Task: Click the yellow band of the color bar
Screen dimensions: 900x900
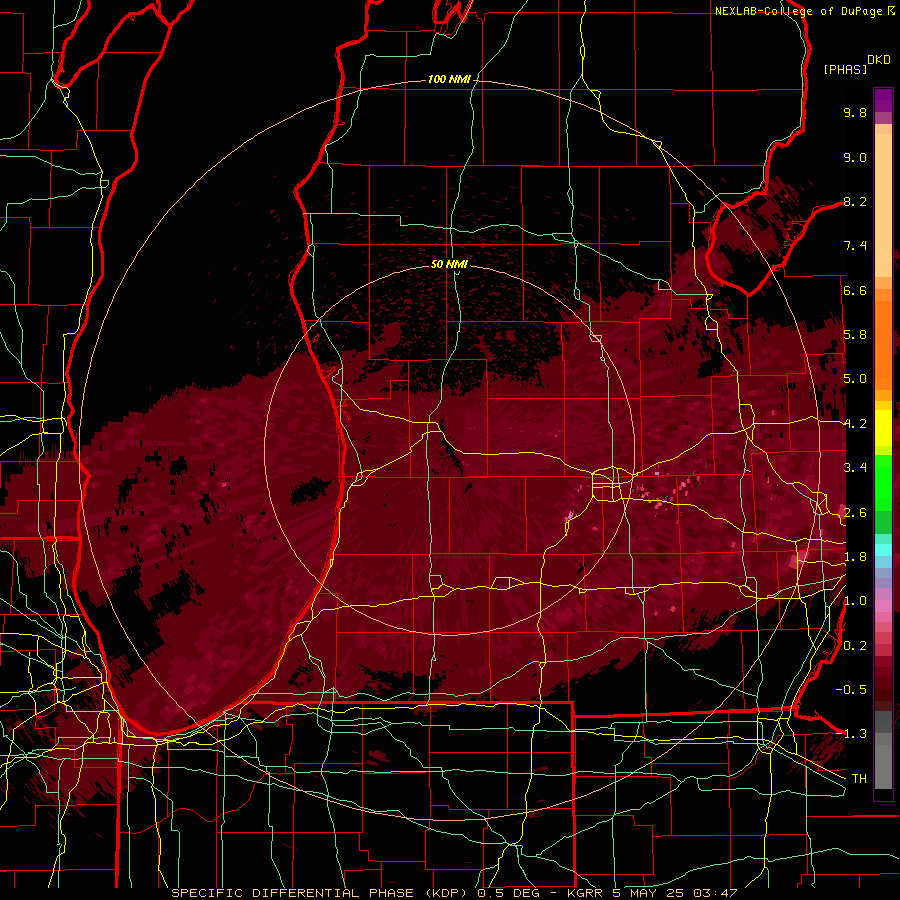Action: (x=883, y=428)
